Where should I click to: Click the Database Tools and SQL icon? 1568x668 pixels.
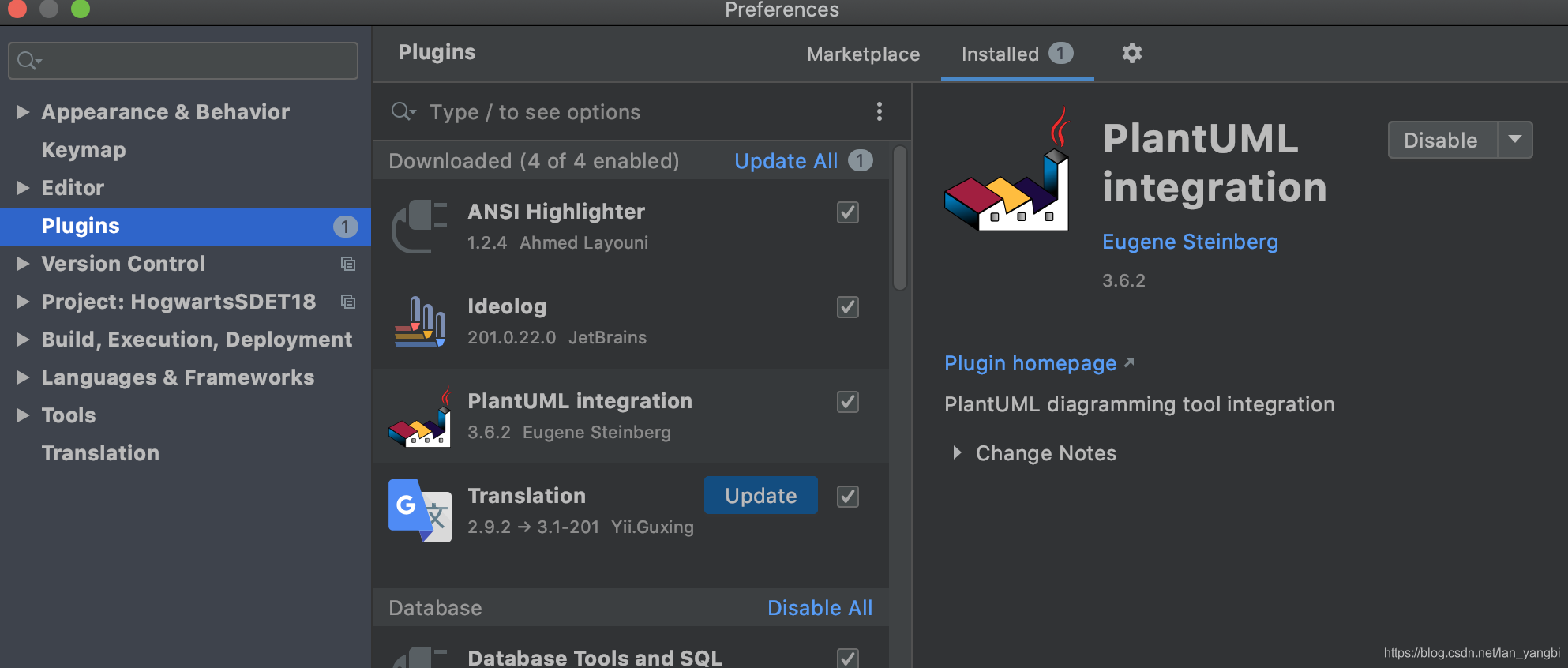pyautogui.click(x=419, y=657)
